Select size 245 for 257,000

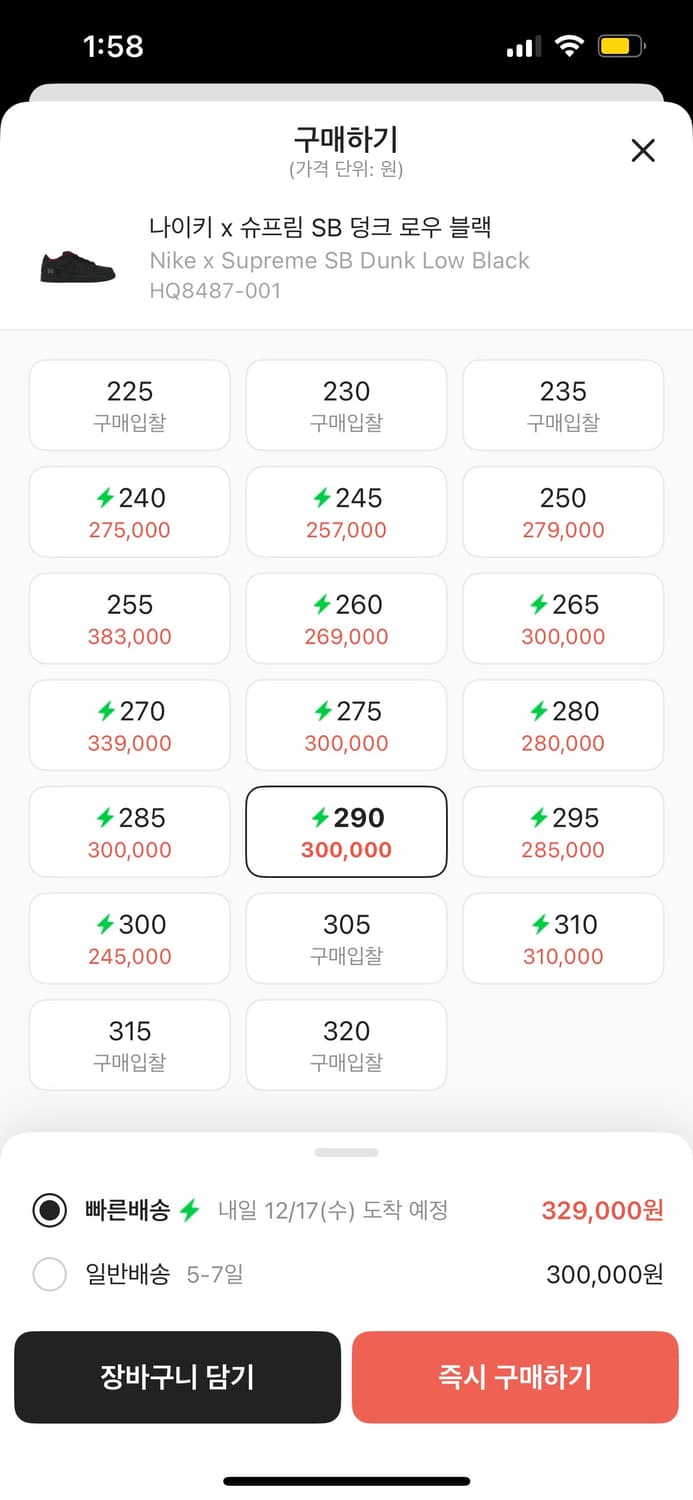click(x=346, y=512)
